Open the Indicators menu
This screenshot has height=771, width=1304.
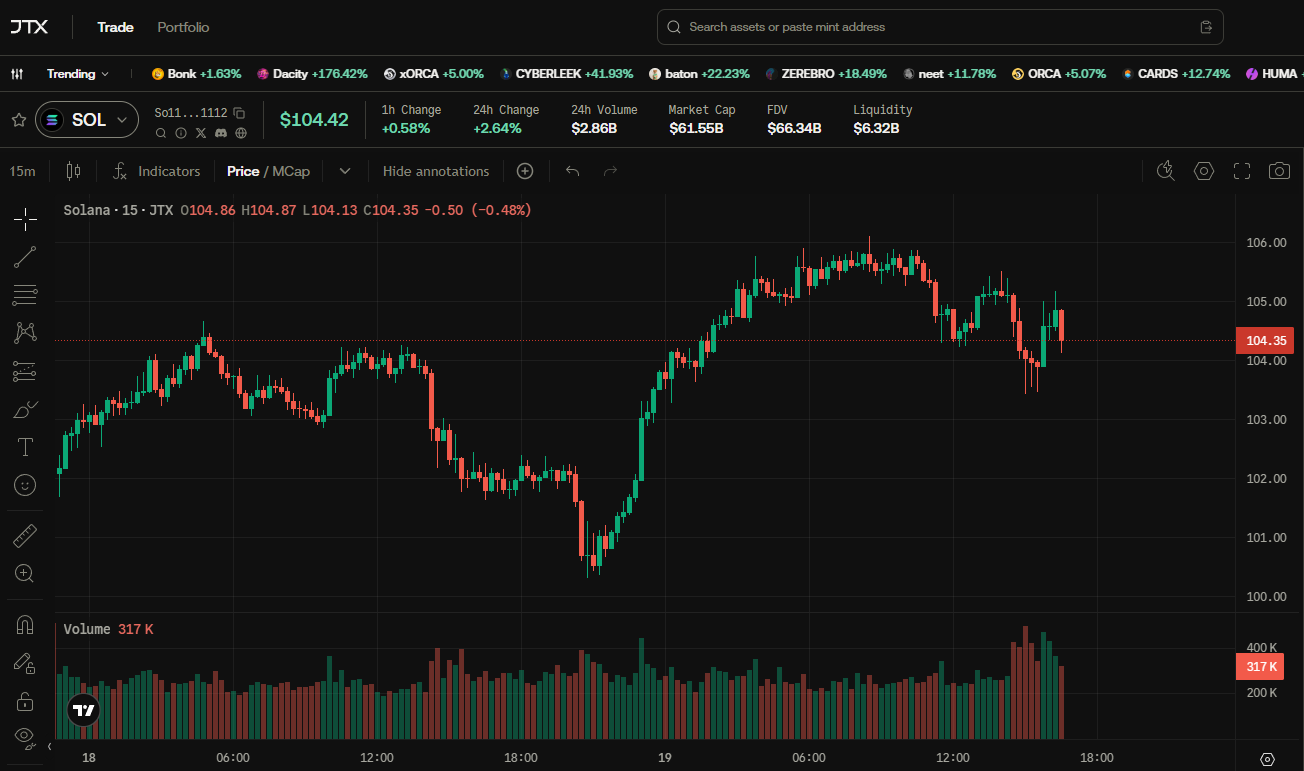click(x=157, y=171)
